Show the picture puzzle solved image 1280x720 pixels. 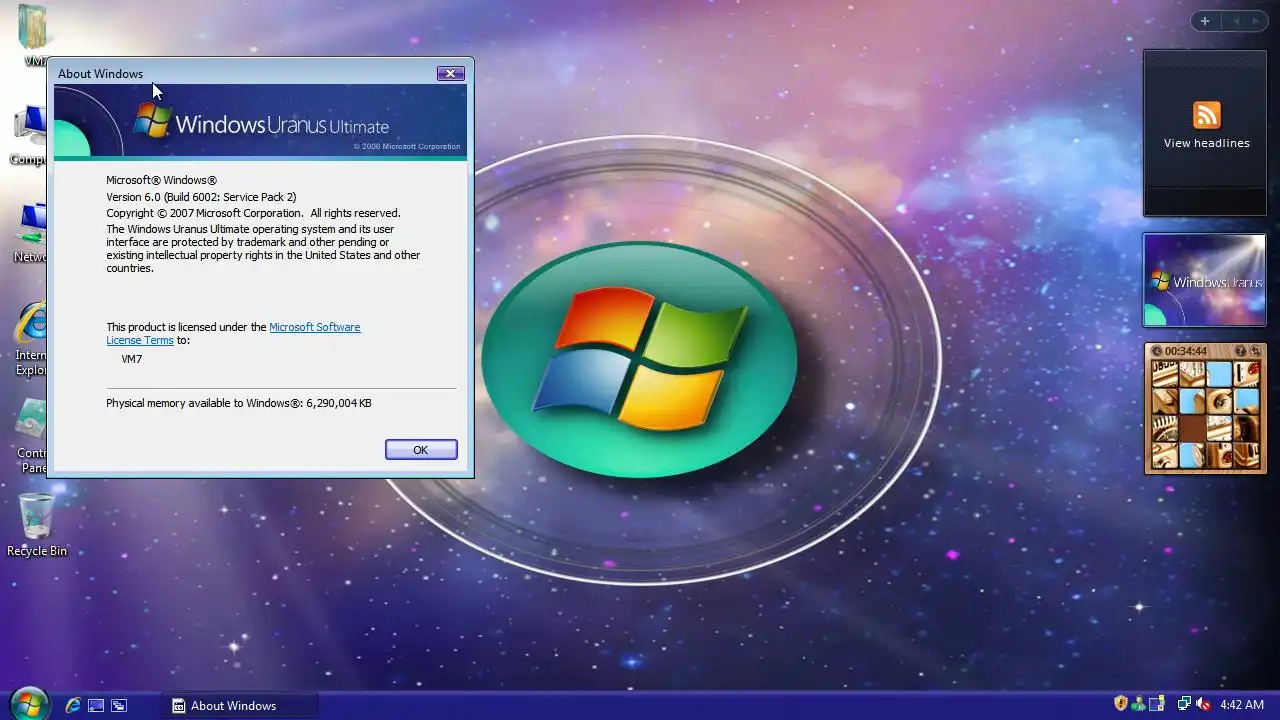coord(1241,351)
